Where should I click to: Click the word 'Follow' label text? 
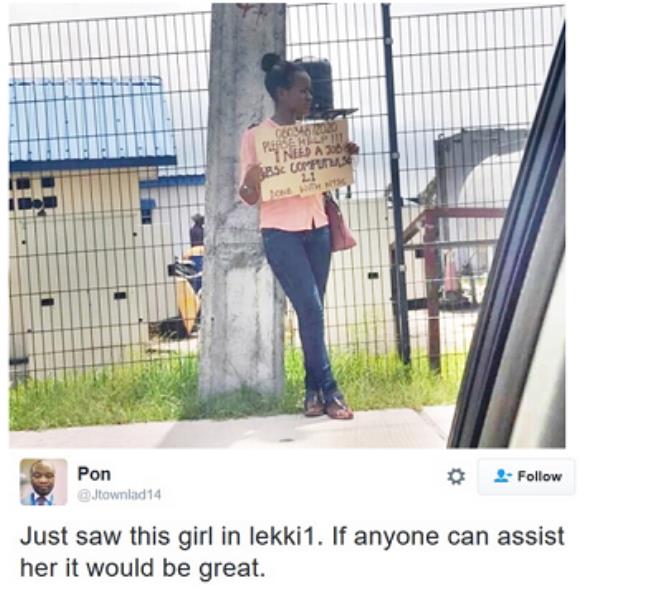tap(540, 476)
